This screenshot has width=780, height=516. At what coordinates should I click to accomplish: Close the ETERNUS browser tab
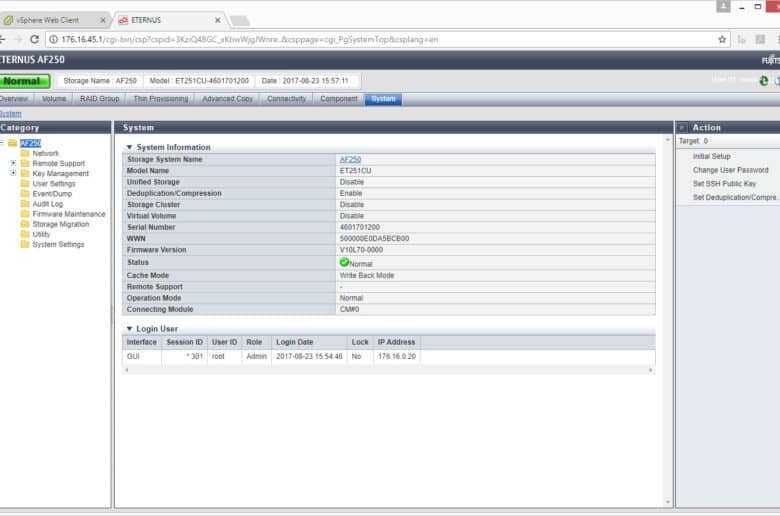coord(217,20)
